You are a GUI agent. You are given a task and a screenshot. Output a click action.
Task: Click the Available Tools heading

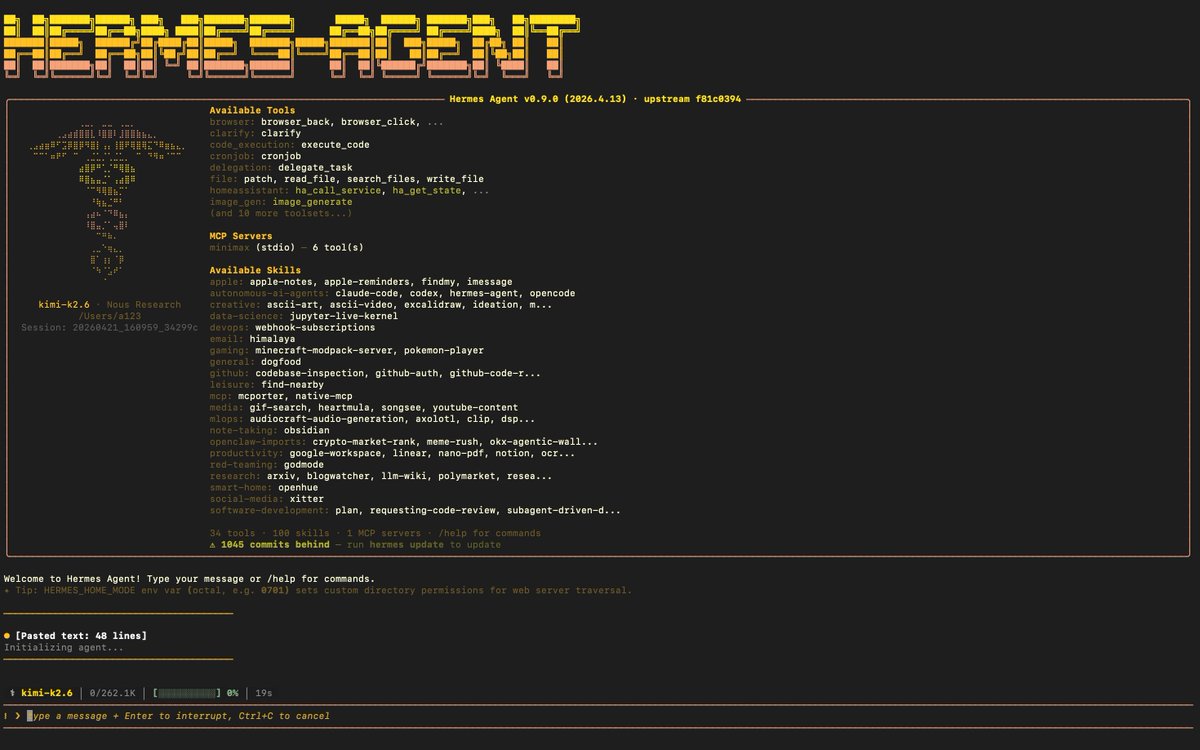(252, 111)
